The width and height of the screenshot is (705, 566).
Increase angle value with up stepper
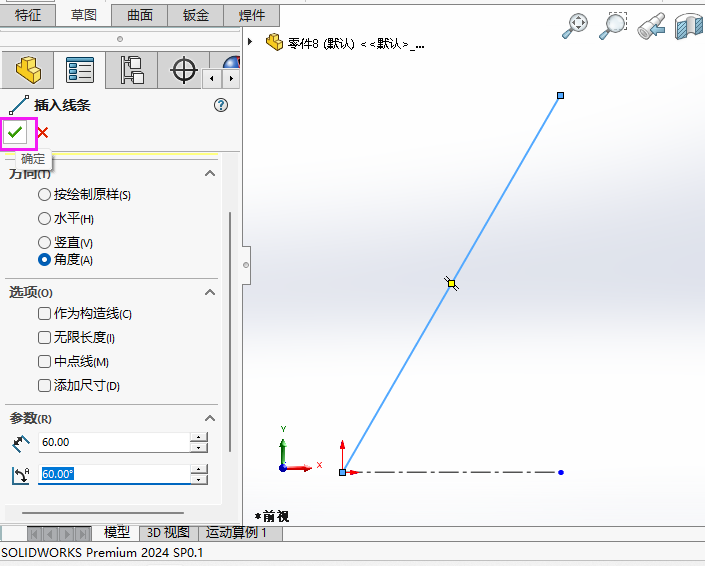click(x=199, y=469)
